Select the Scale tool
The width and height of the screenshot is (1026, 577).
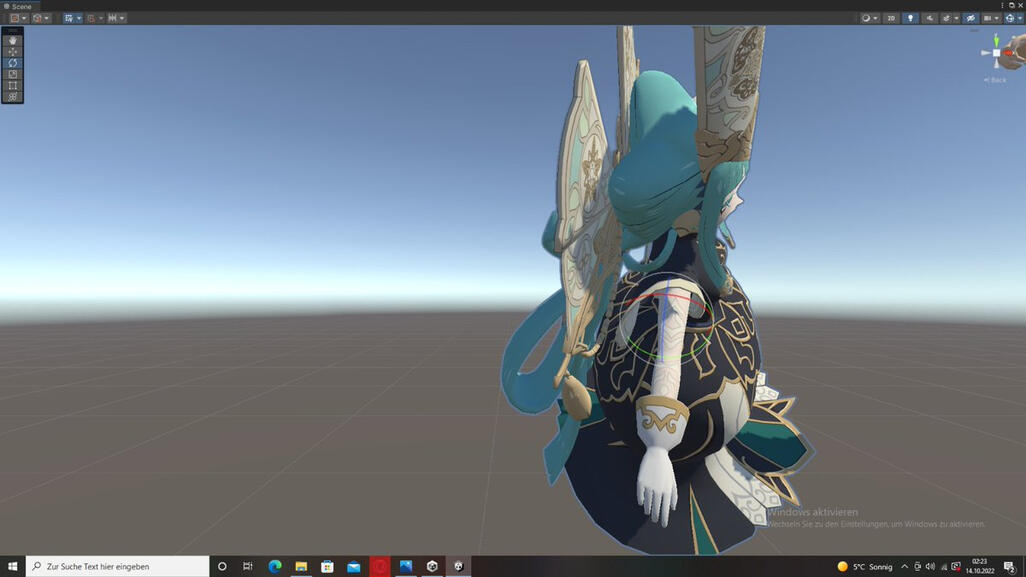coord(13,74)
